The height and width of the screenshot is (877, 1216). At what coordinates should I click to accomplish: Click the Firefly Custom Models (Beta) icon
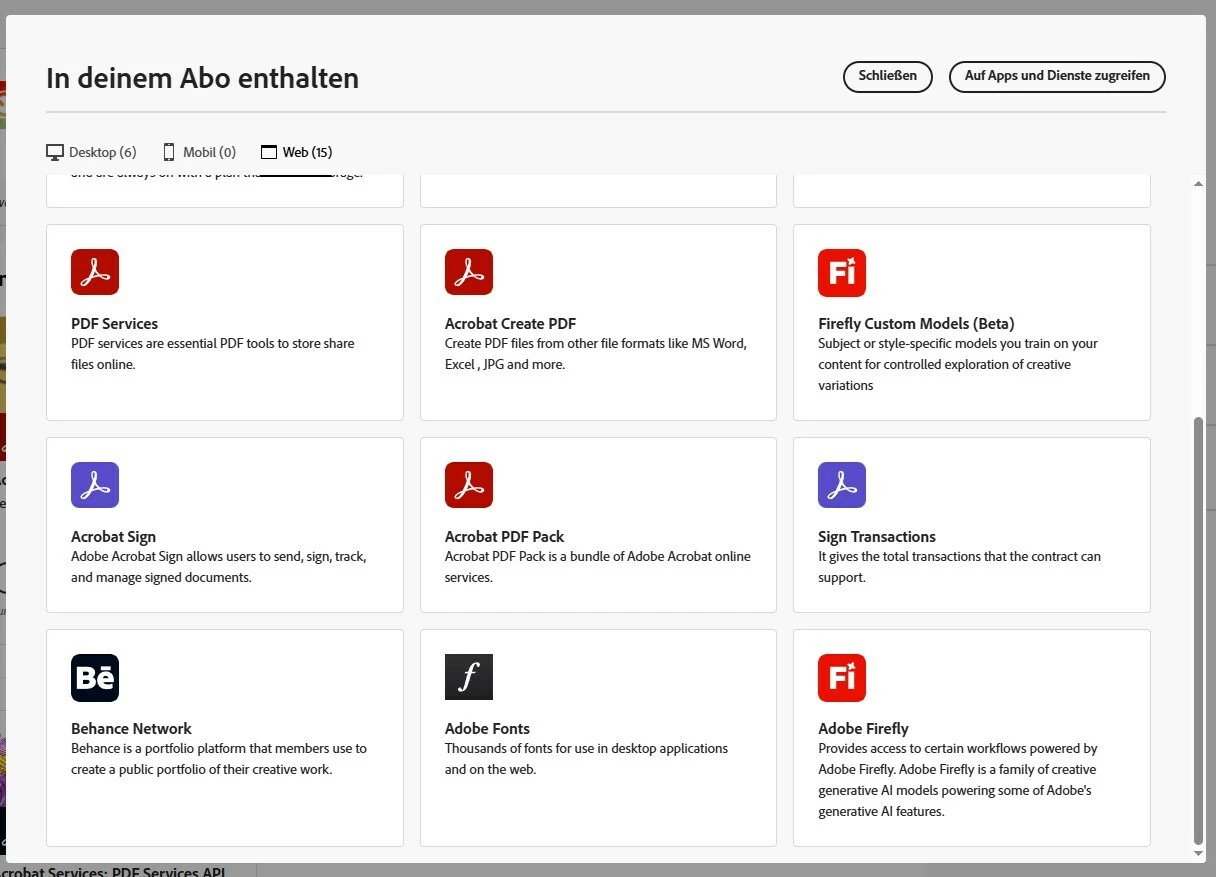coord(842,273)
